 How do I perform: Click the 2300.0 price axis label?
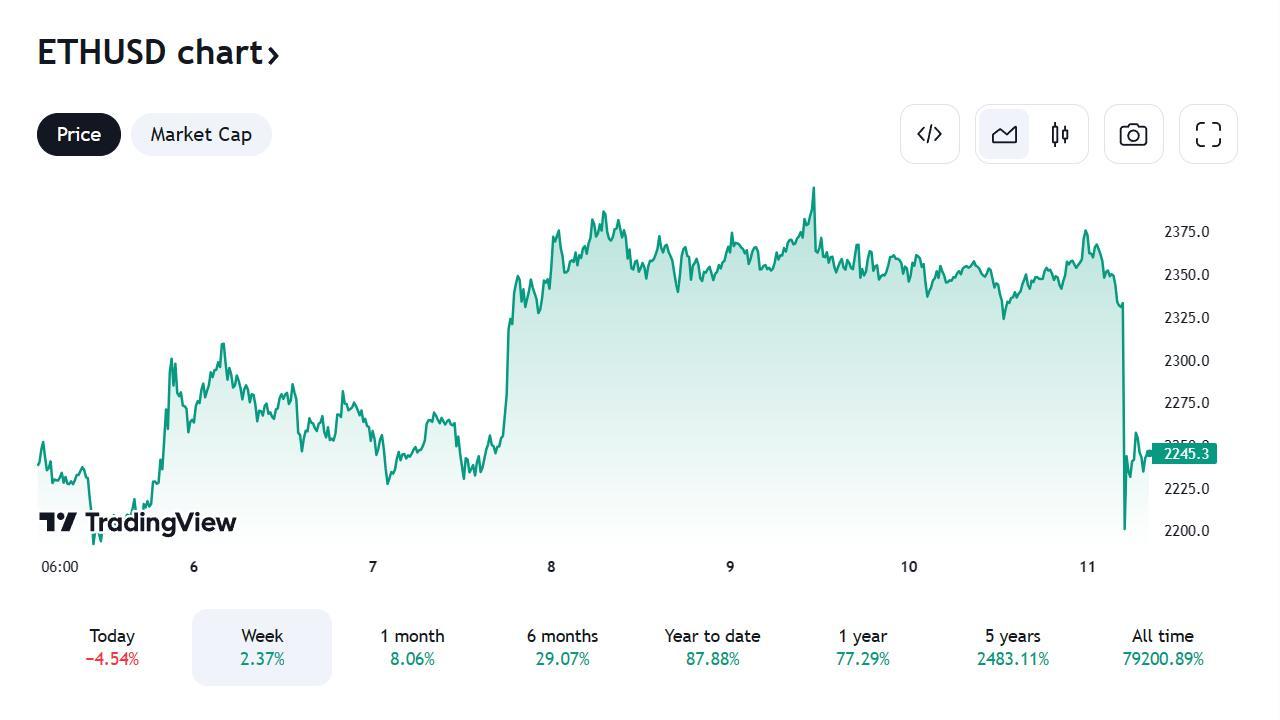(x=1186, y=360)
